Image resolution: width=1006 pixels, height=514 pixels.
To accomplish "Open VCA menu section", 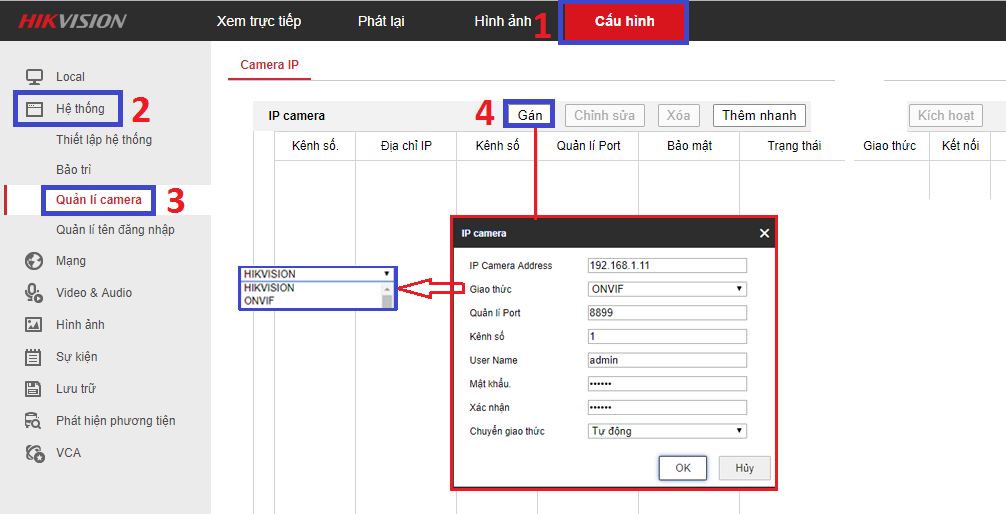I will tap(69, 453).
